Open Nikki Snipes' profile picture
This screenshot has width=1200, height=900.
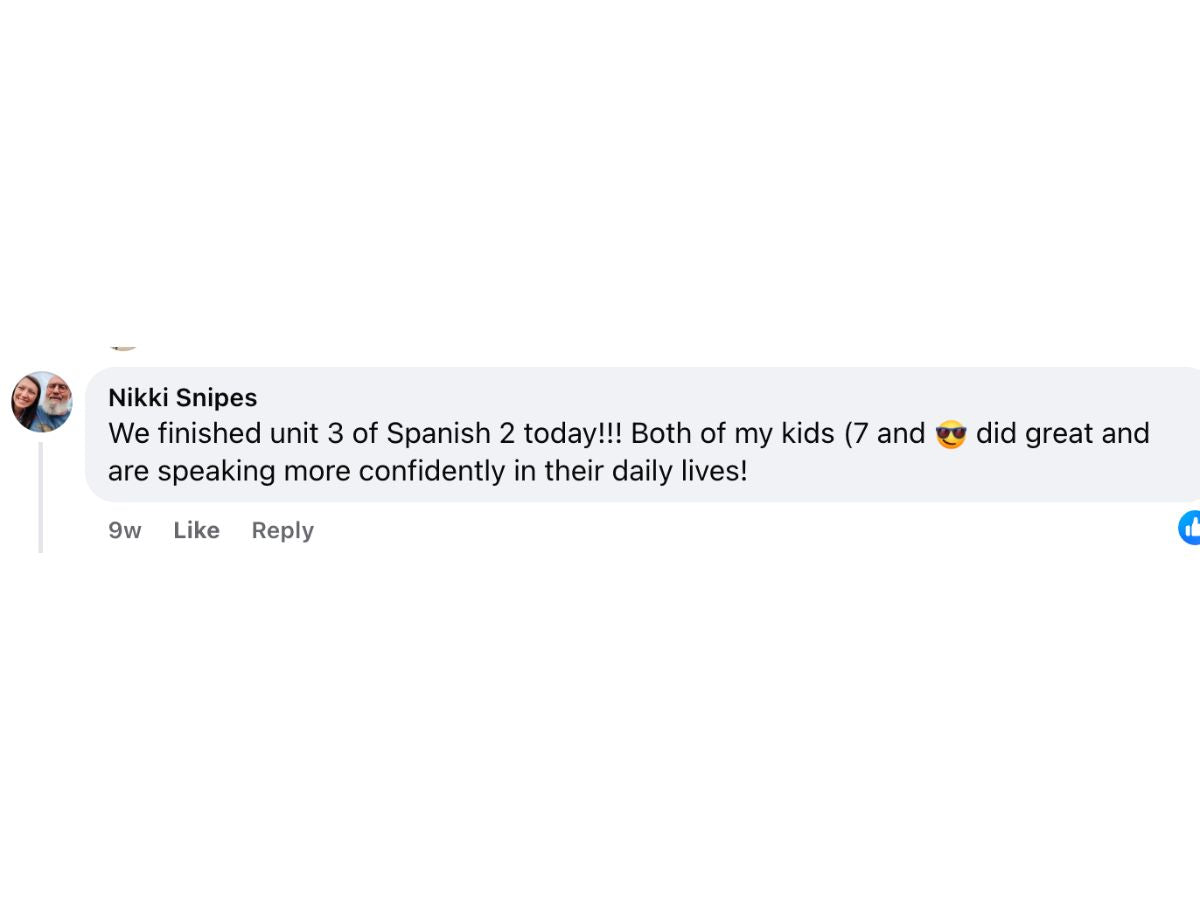(x=42, y=402)
